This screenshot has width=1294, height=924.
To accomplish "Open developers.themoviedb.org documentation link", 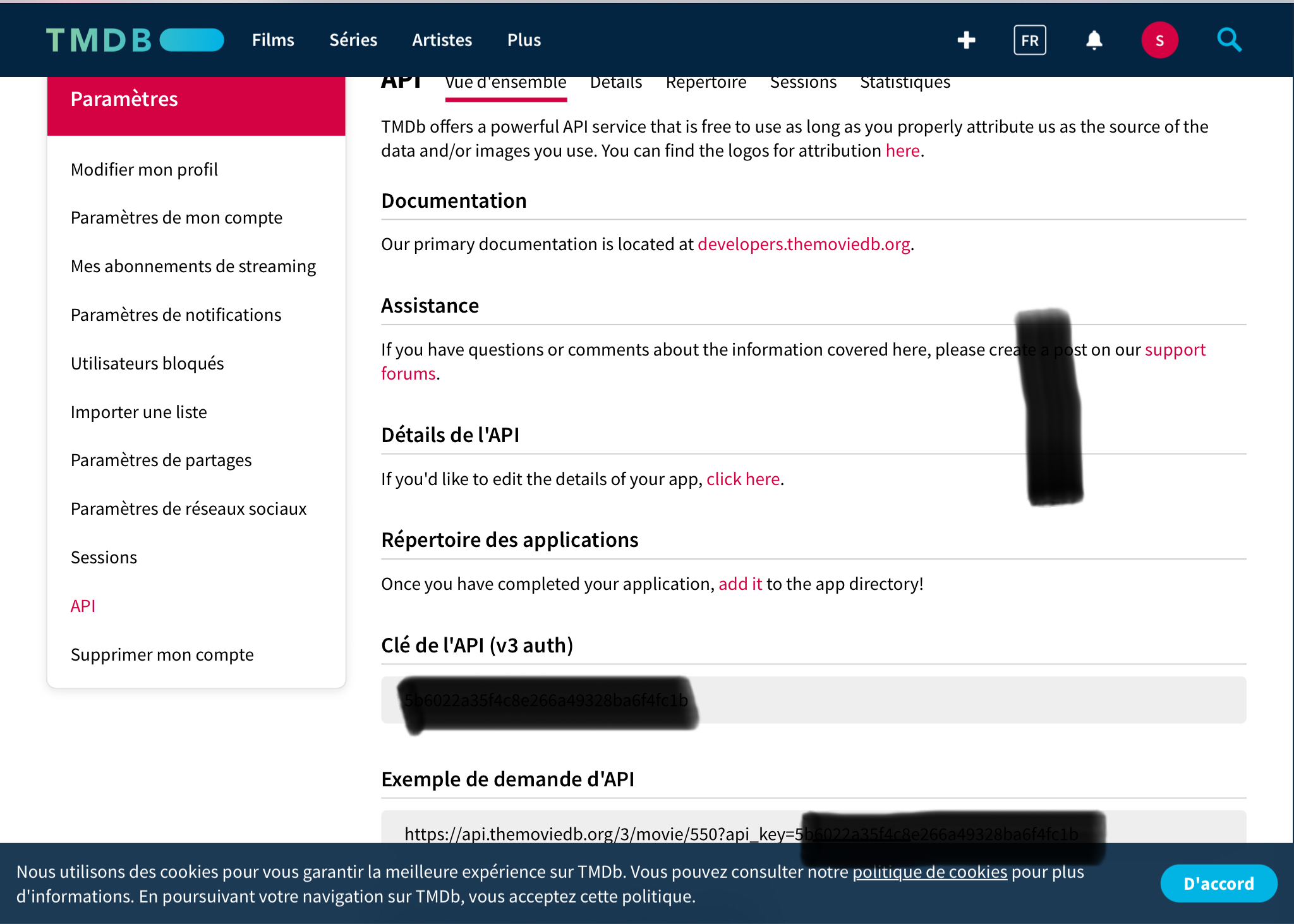I will tap(803, 244).
